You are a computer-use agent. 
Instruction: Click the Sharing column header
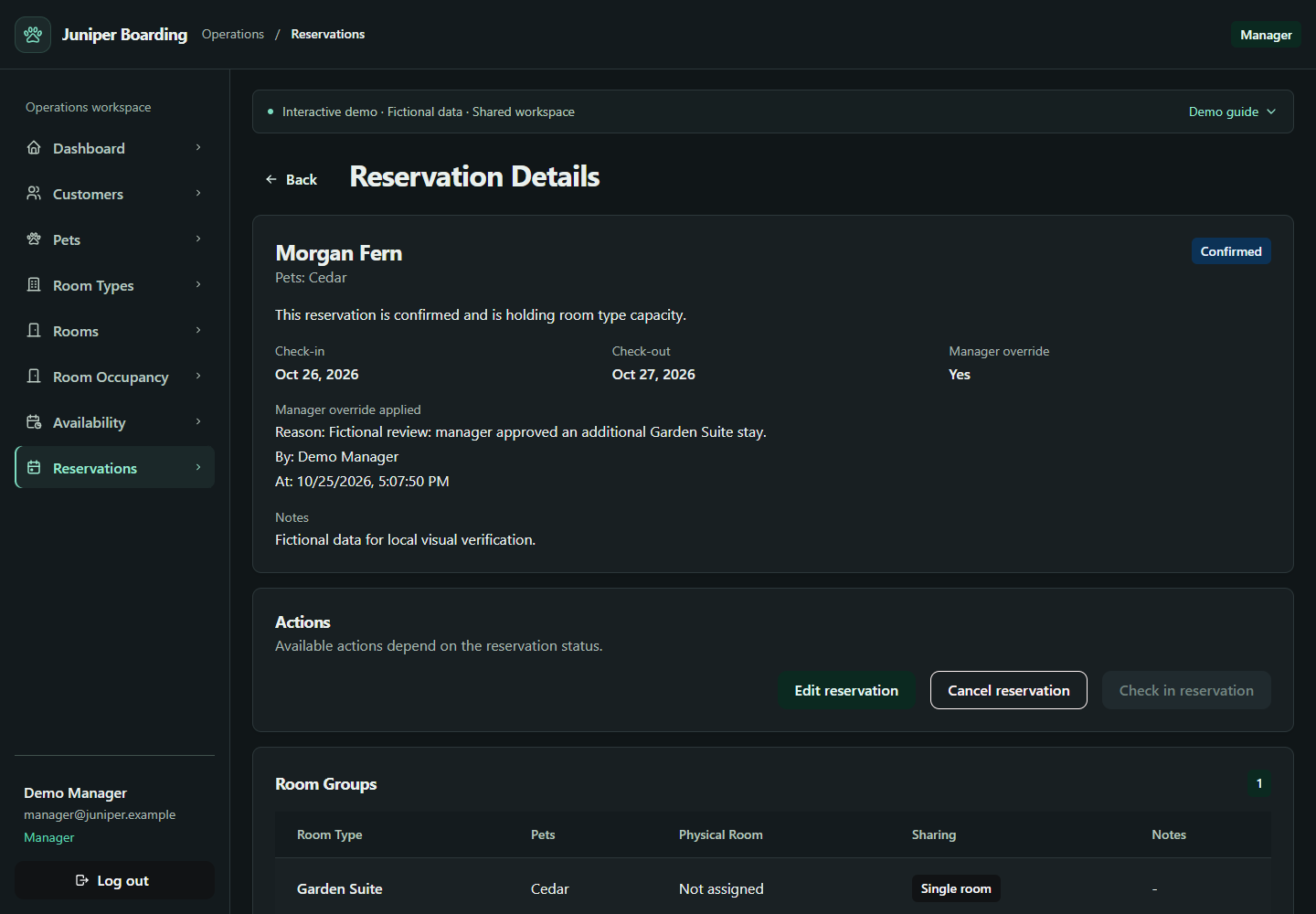coord(934,834)
